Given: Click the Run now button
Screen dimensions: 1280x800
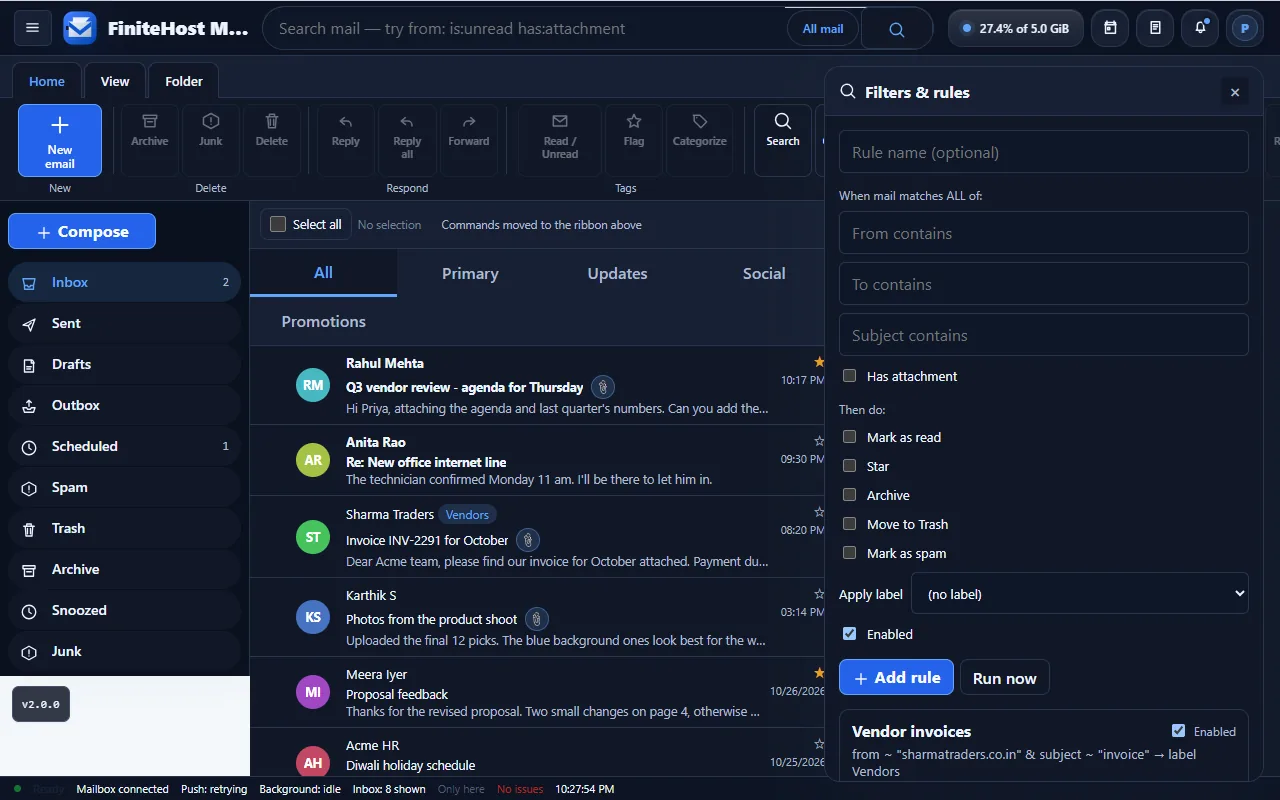Looking at the screenshot, I should point(1004,678).
